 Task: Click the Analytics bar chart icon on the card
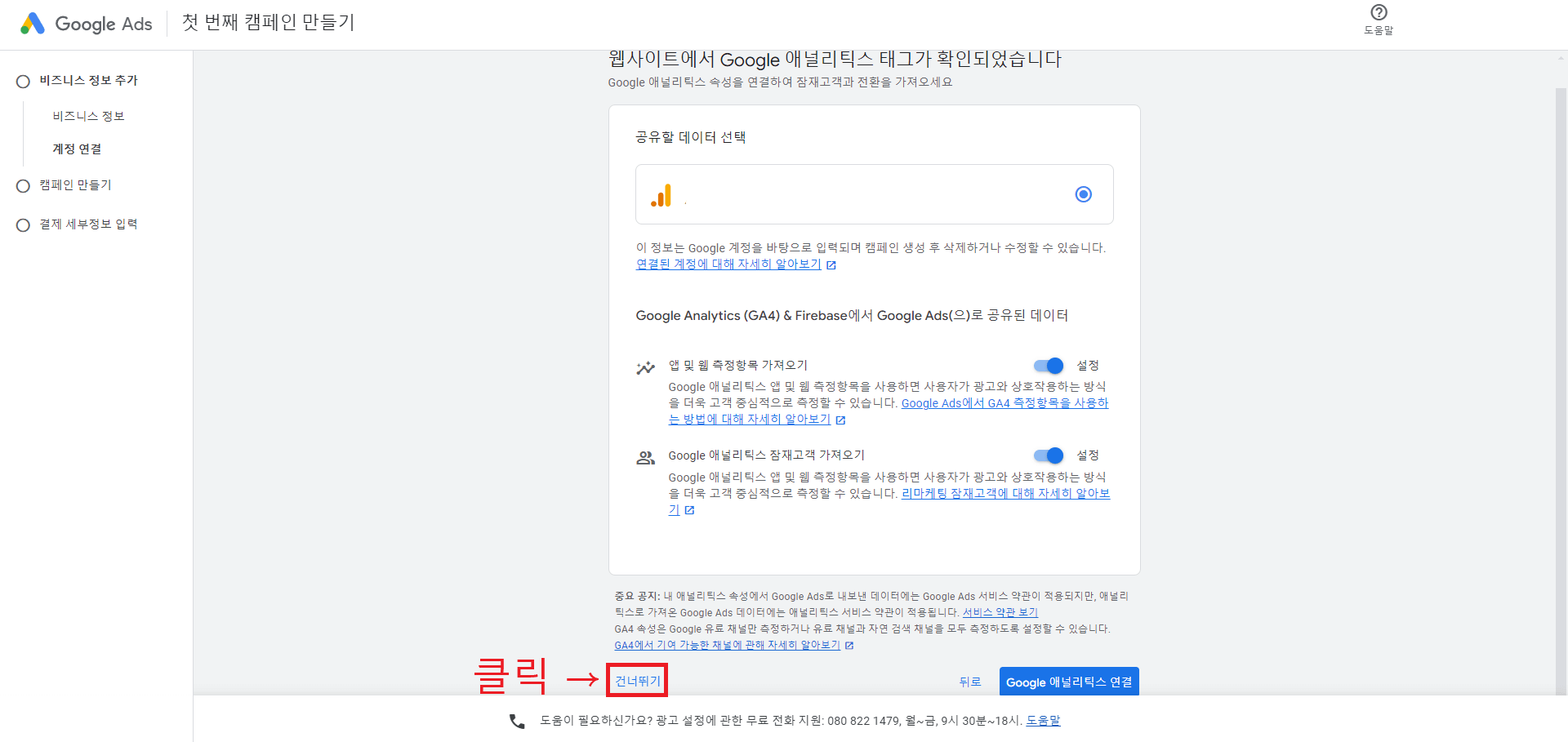pyautogui.click(x=661, y=195)
